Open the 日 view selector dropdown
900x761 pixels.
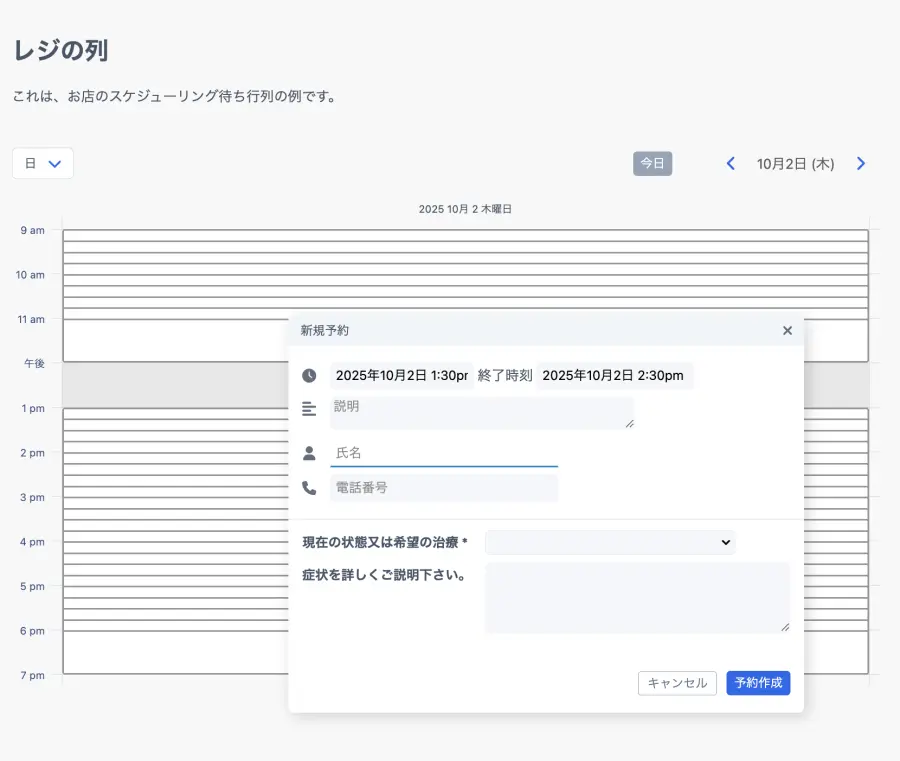[43, 163]
